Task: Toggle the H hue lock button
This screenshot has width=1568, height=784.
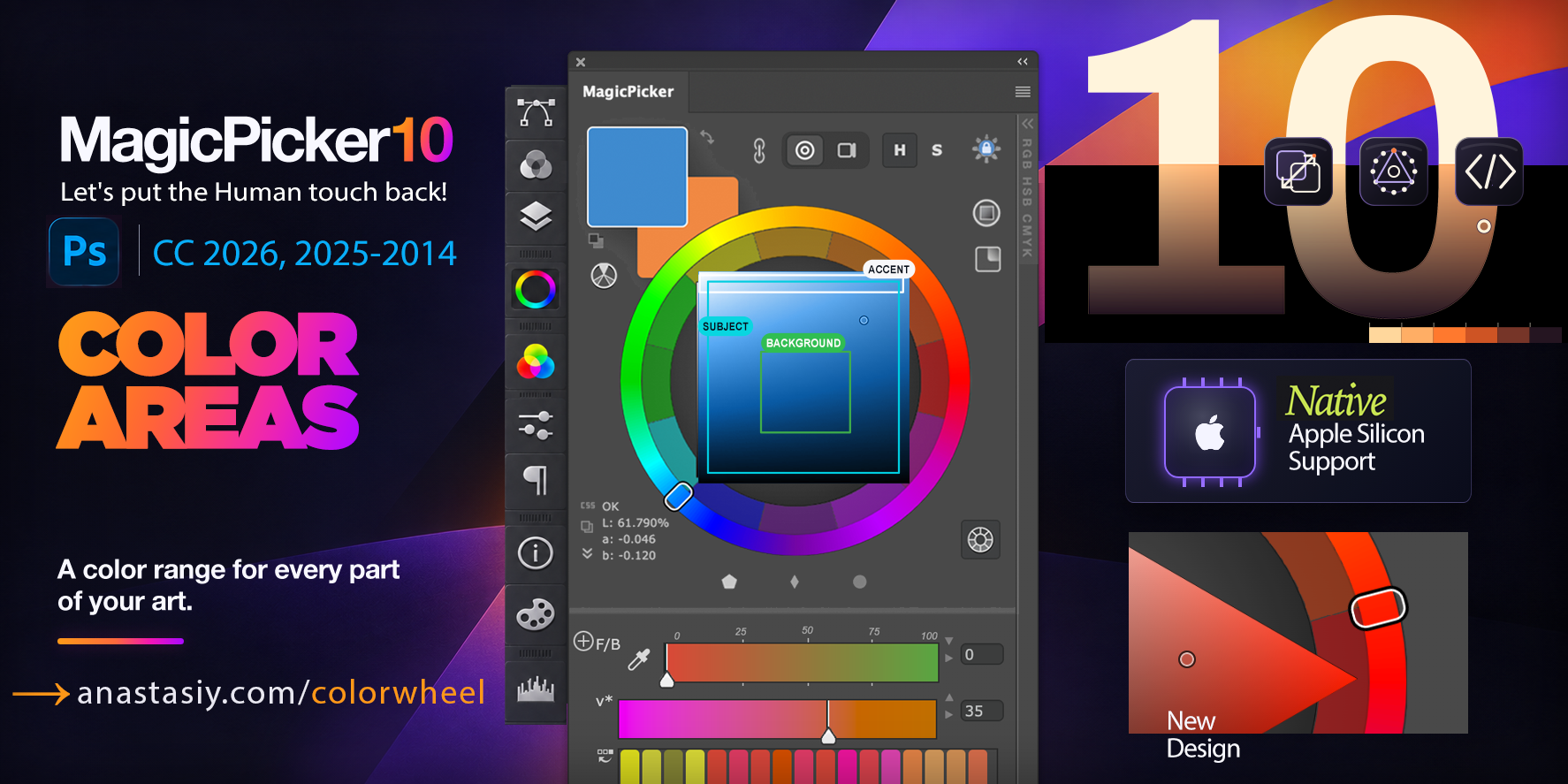Action: tap(900, 150)
